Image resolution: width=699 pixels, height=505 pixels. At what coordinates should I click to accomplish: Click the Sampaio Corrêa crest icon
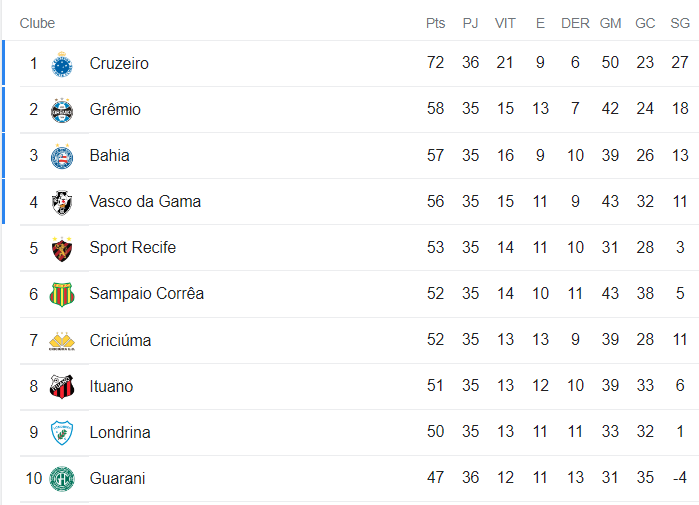coord(62,294)
